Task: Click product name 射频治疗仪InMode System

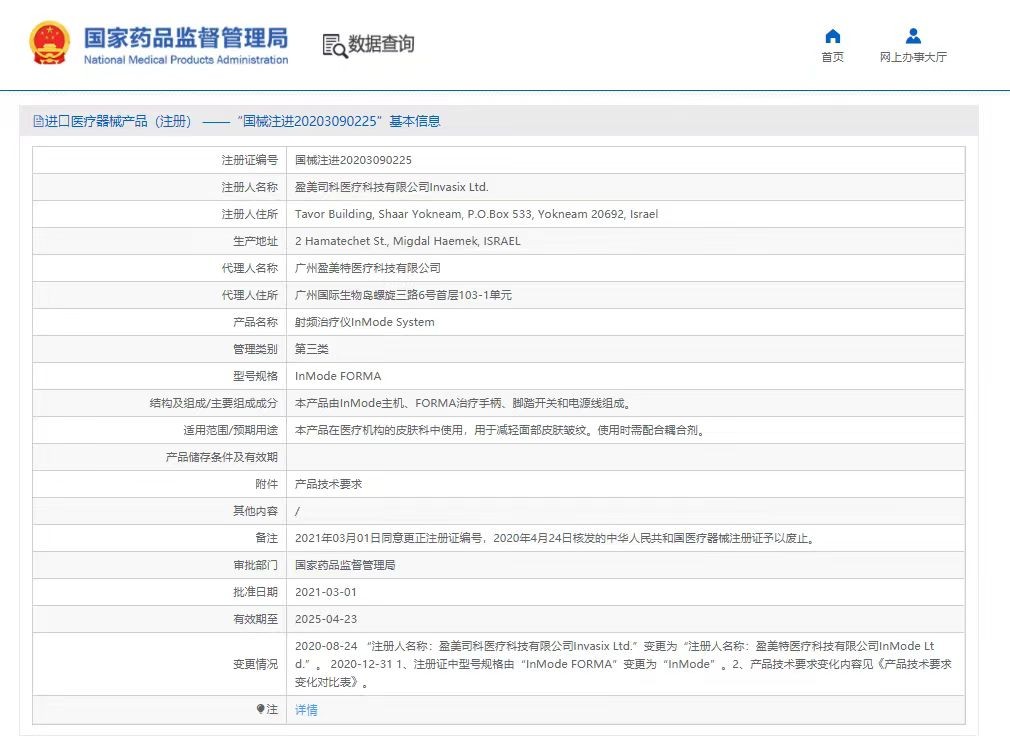Action: coord(365,323)
